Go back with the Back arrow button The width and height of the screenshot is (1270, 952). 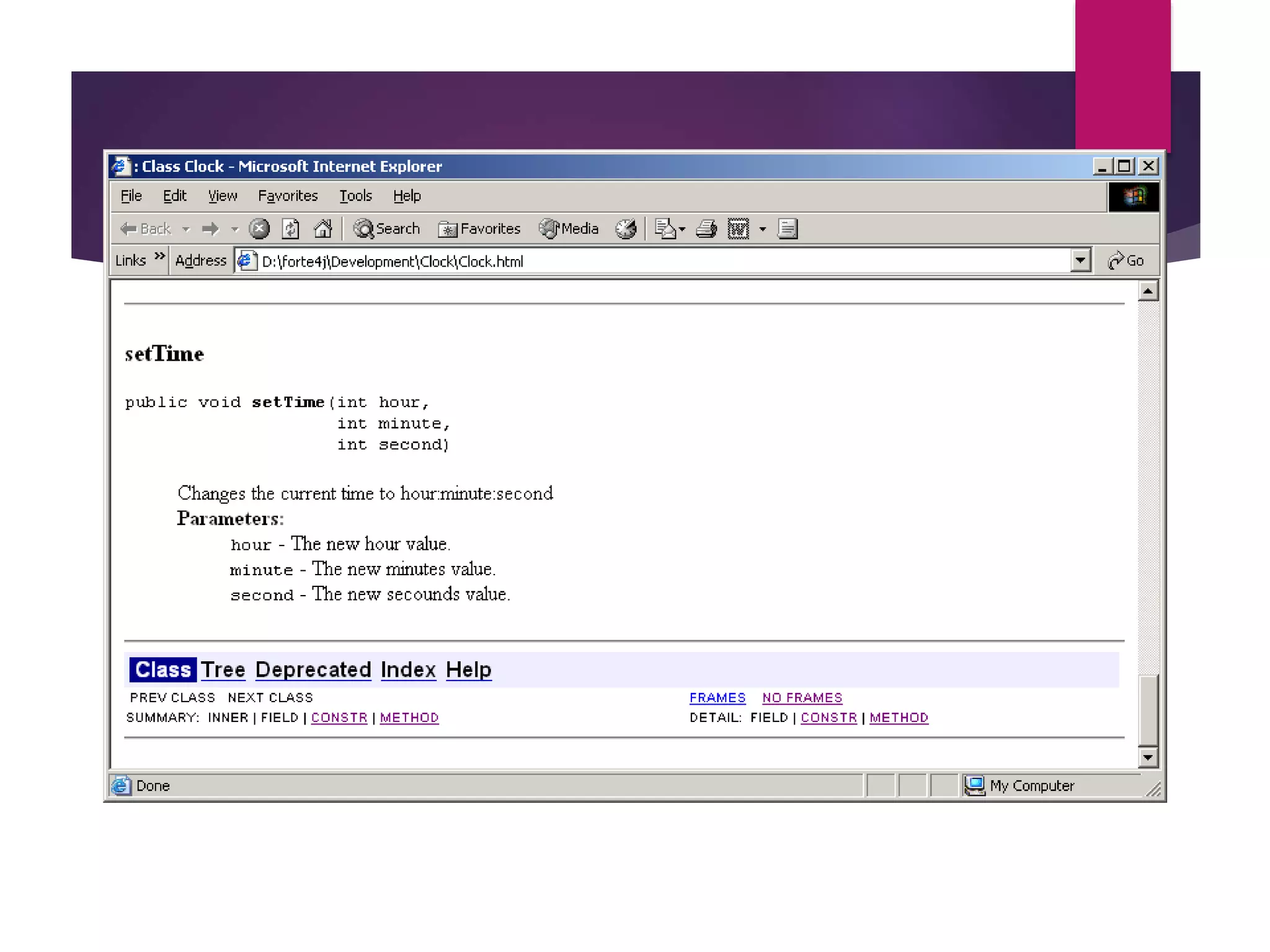tap(145, 229)
